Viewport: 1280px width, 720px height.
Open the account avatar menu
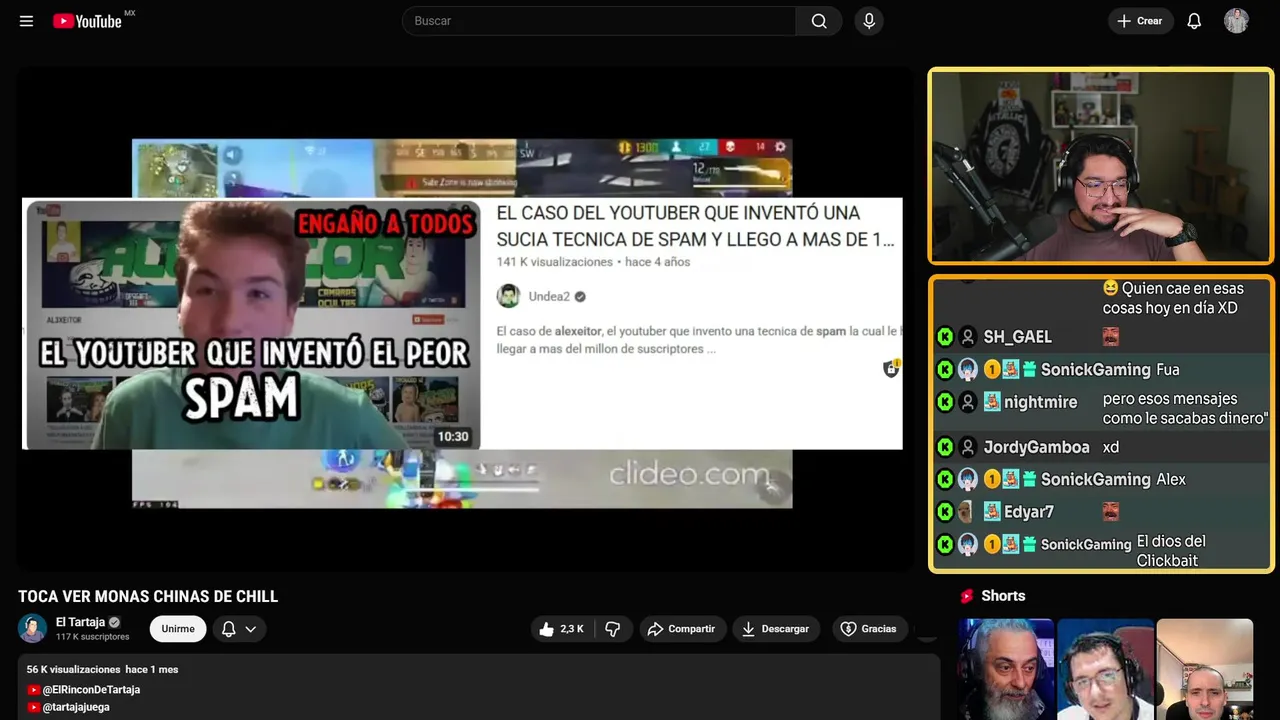(1236, 21)
